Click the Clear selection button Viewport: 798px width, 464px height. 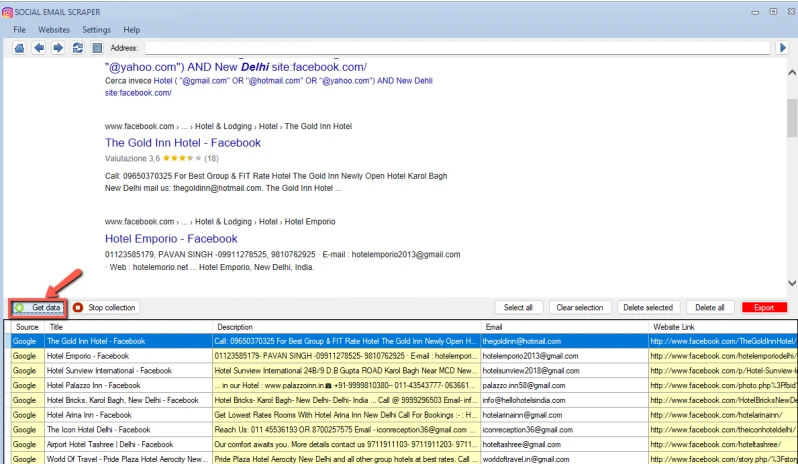579,307
